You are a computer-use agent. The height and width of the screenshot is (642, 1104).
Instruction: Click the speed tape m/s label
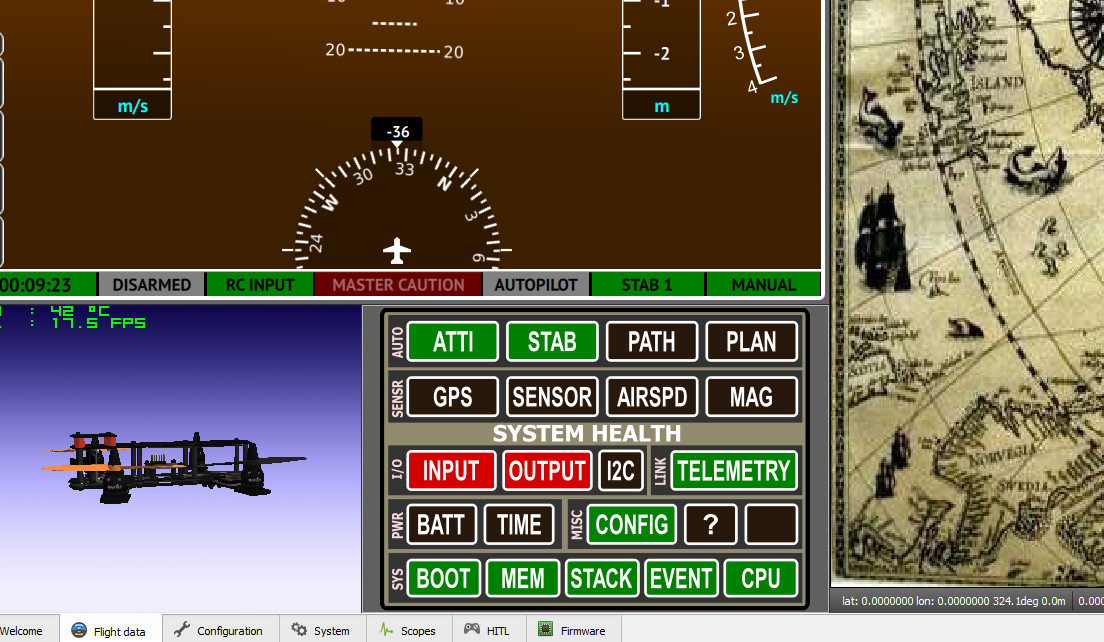pos(132,106)
